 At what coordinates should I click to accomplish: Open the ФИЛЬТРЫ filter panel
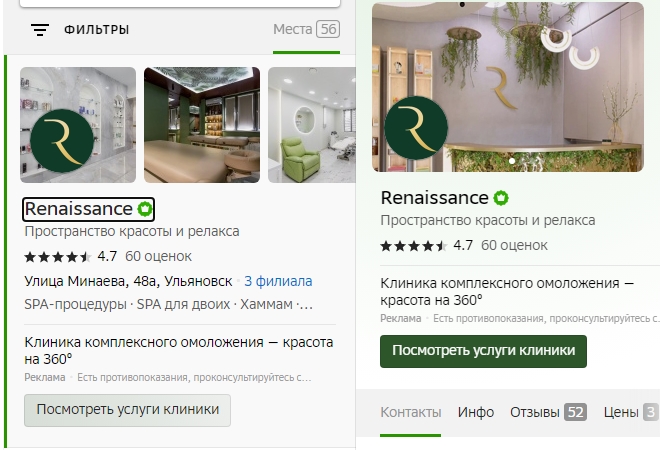96,30
